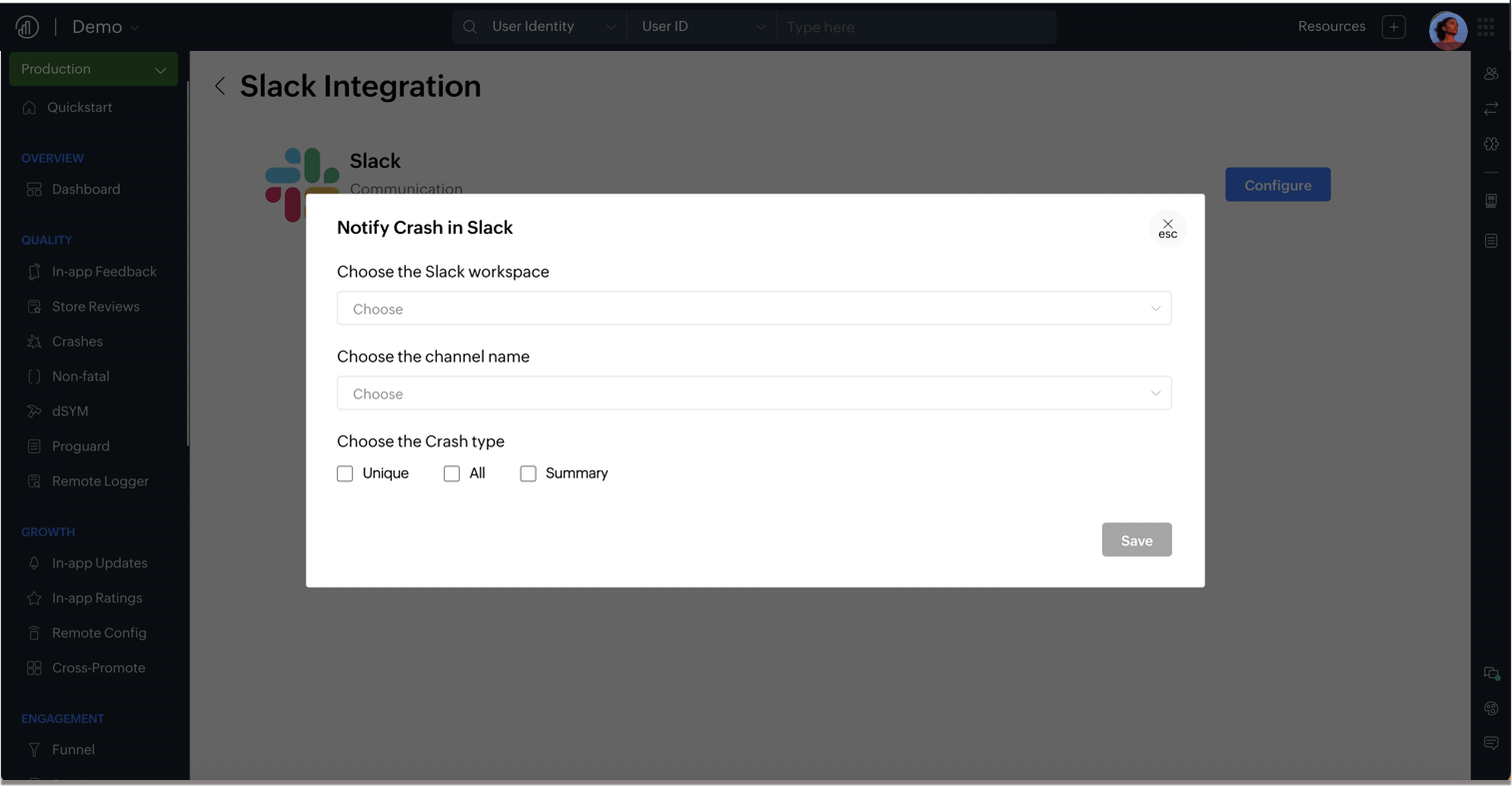Enable the All crash type option

(452, 473)
